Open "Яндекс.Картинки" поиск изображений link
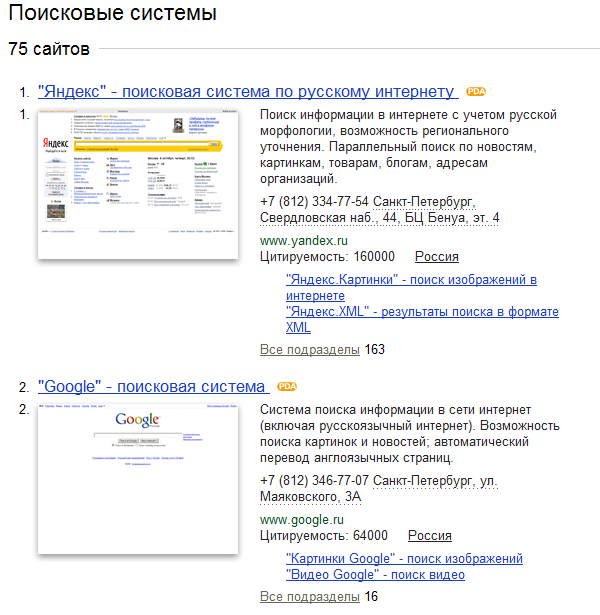The width and height of the screenshot is (600, 615). 411,287
